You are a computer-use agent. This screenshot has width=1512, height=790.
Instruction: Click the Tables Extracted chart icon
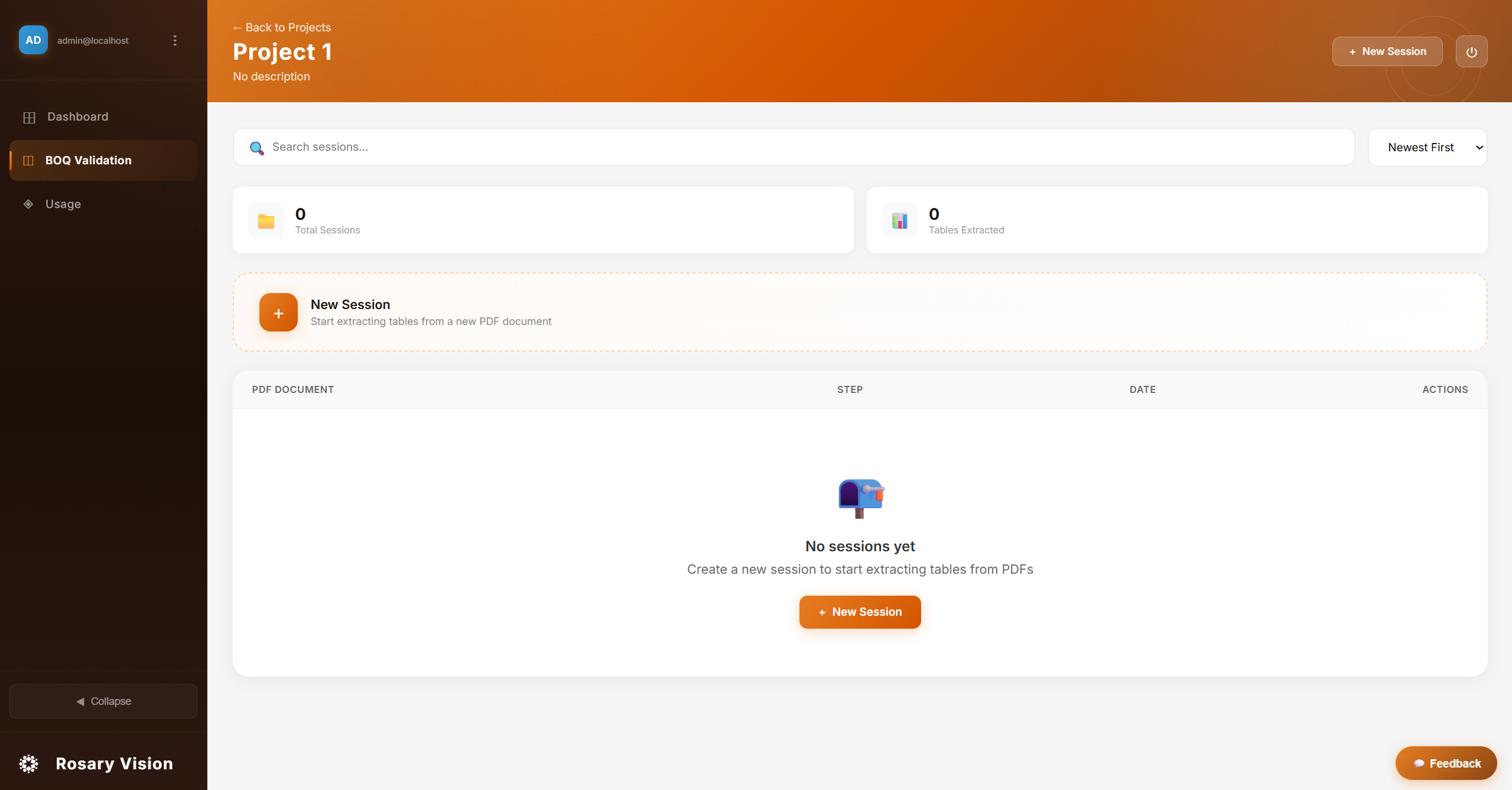900,221
